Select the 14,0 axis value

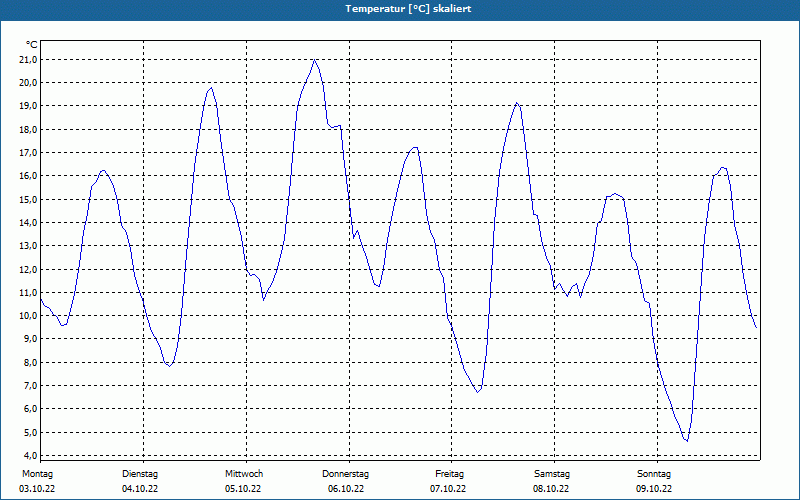click(x=29, y=222)
